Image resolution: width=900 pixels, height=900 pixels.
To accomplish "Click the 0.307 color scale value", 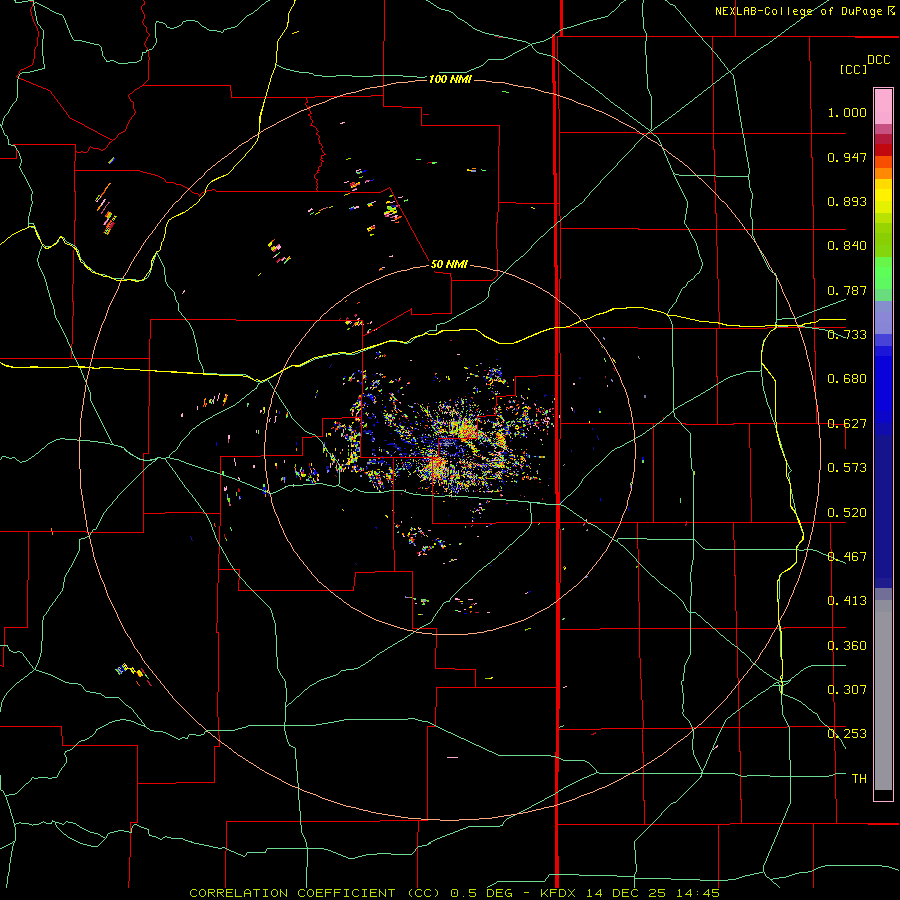I will [847, 690].
